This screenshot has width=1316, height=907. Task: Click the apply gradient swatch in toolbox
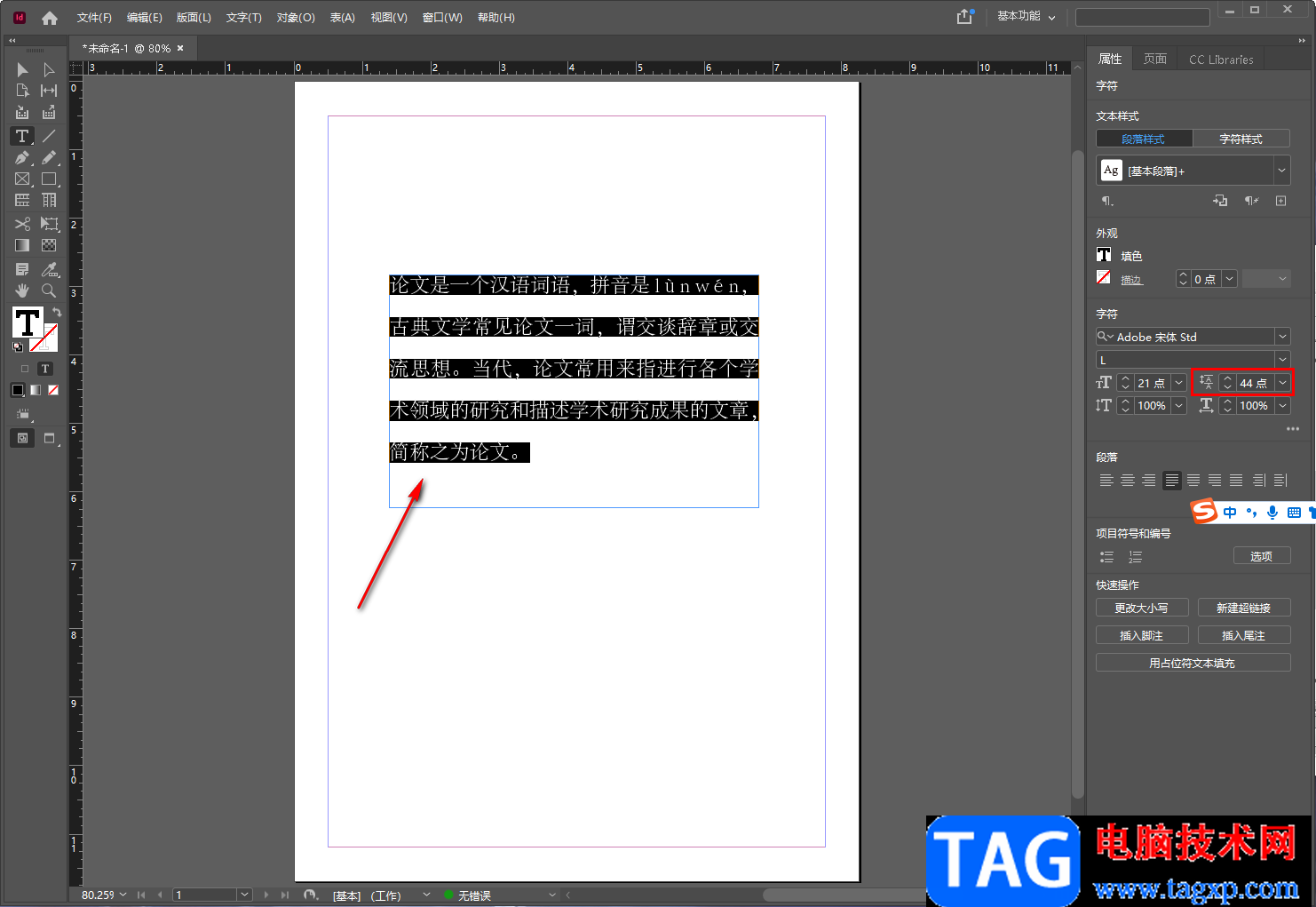pos(36,390)
